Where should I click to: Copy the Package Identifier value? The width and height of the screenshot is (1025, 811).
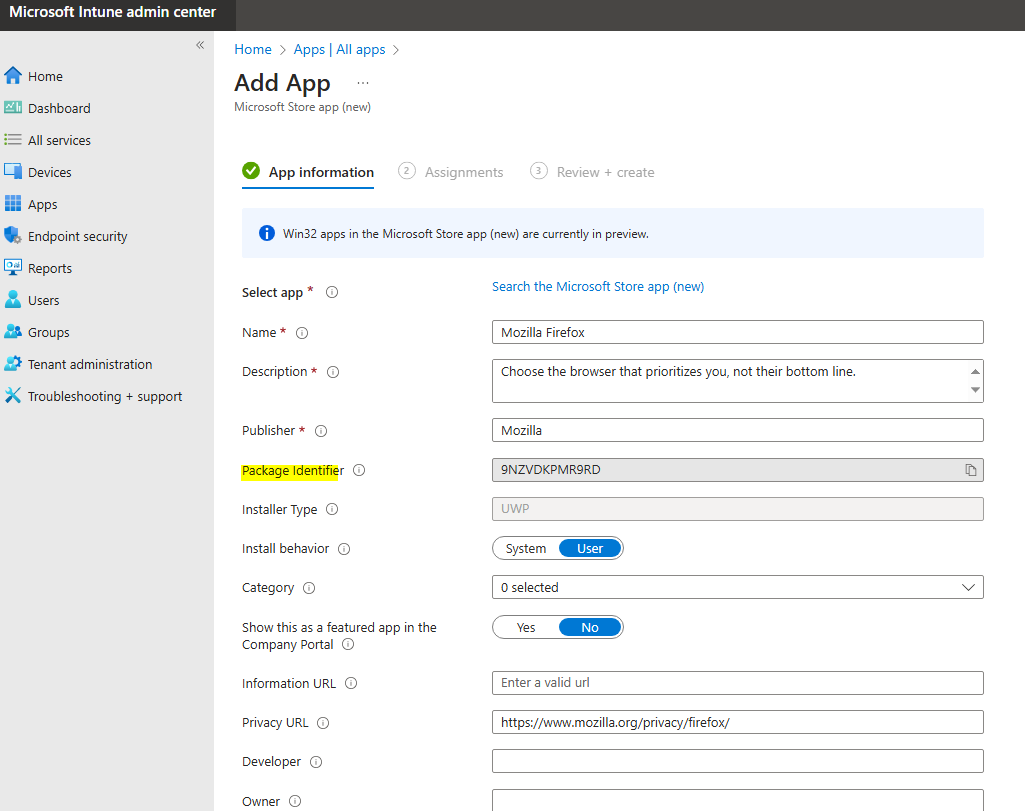pos(971,470)
